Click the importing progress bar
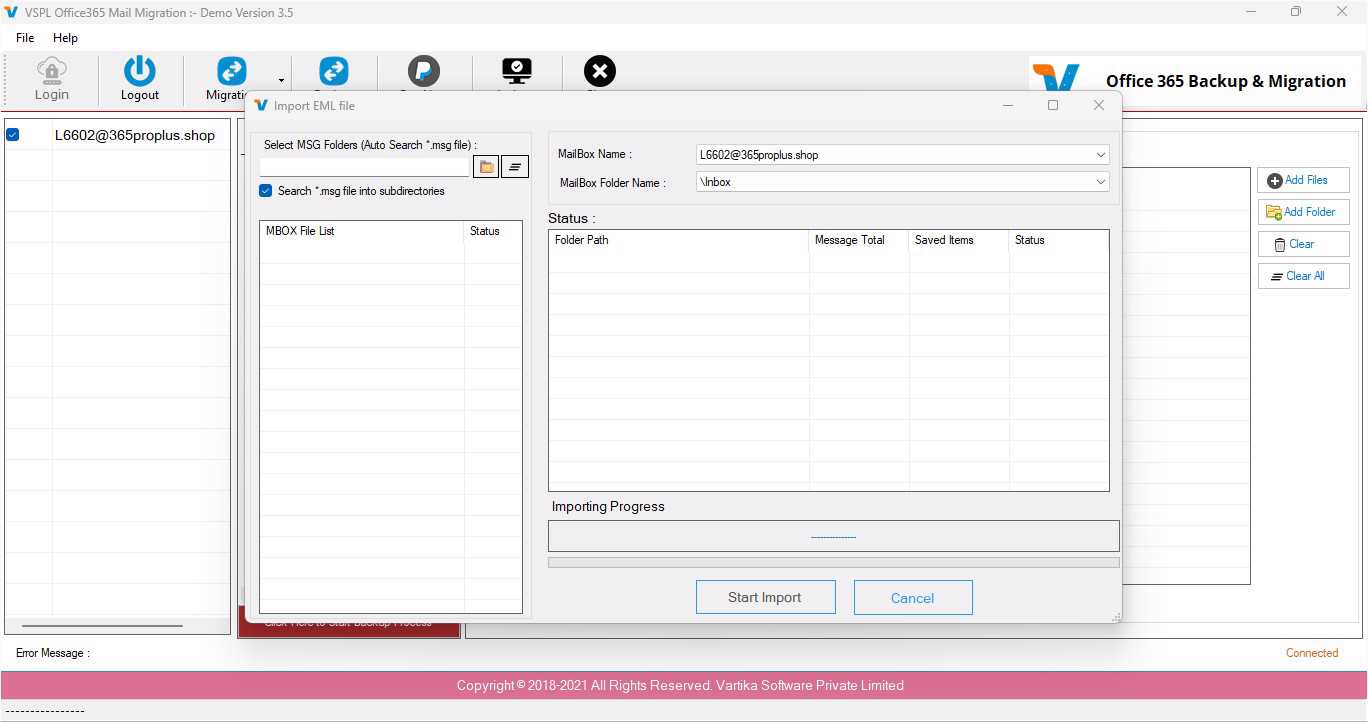 pyautogui.click(x=834, y=563)
